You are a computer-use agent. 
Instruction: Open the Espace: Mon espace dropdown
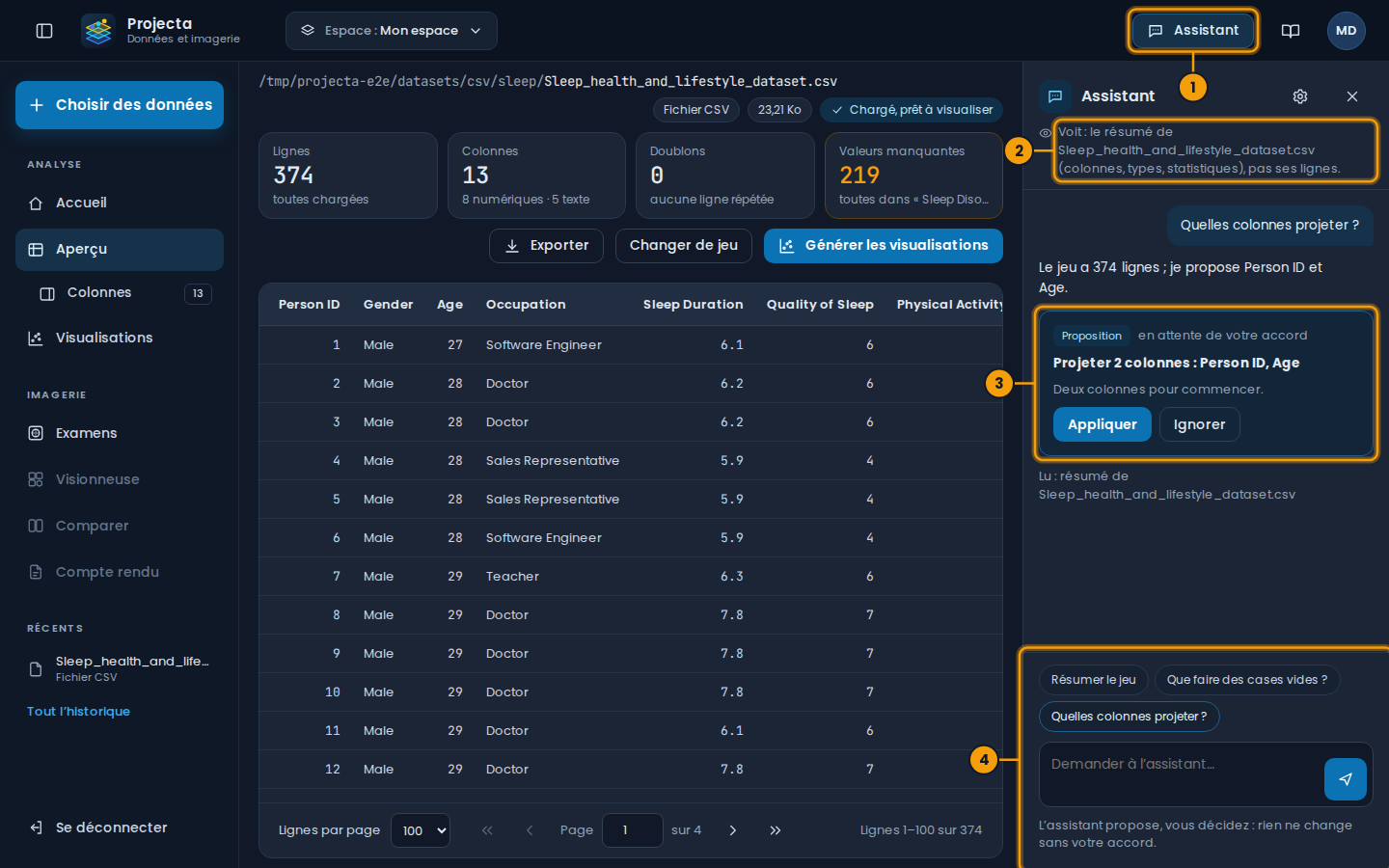392,31
